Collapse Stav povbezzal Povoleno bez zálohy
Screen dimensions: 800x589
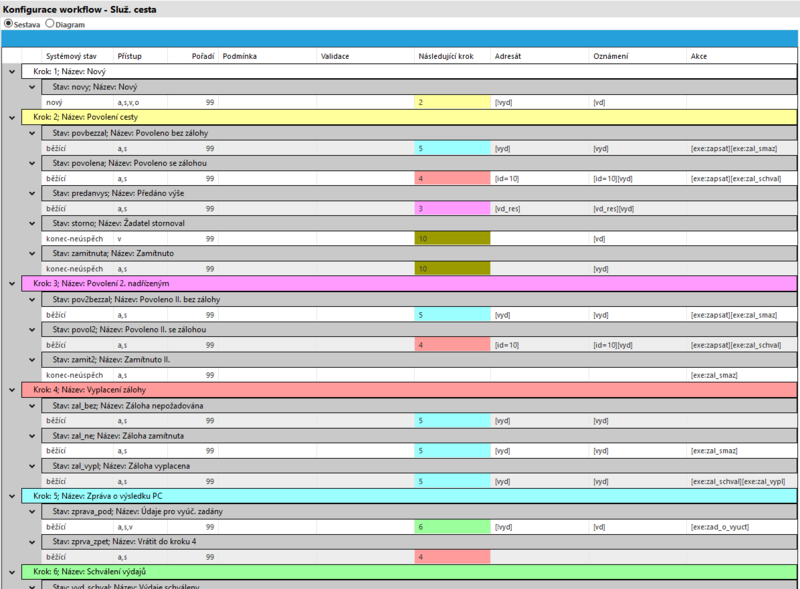point(32,133)
